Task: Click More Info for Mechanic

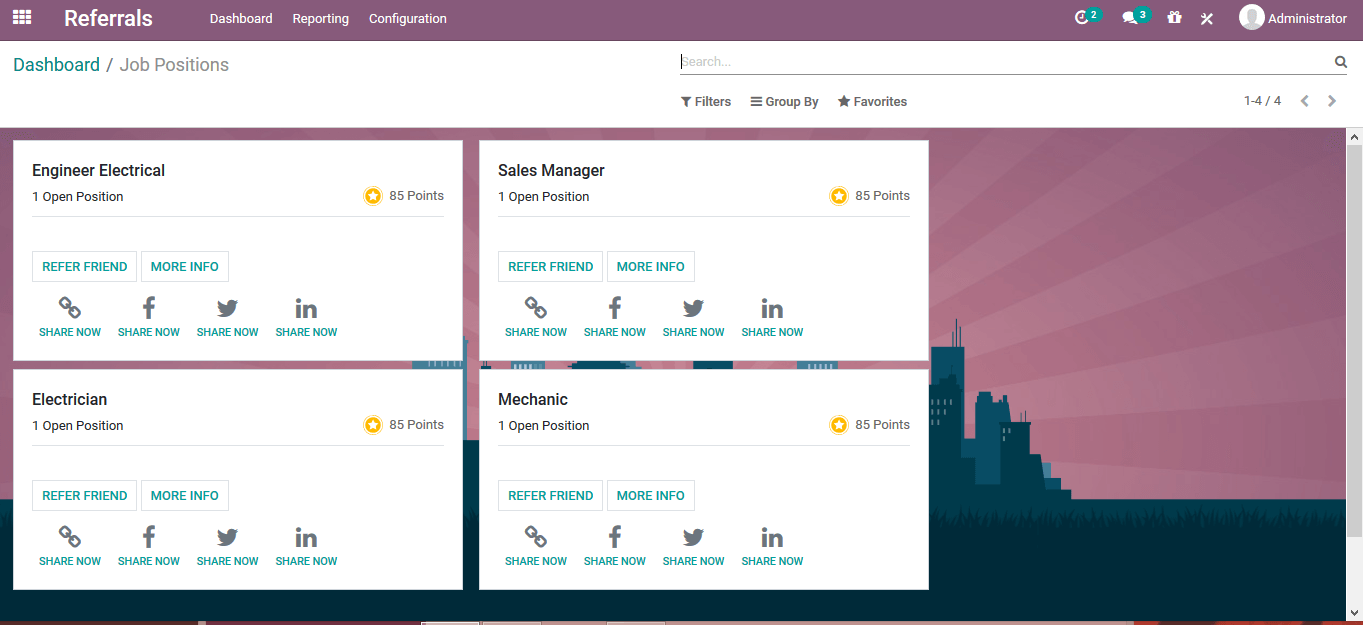Action: click(651, 496)
